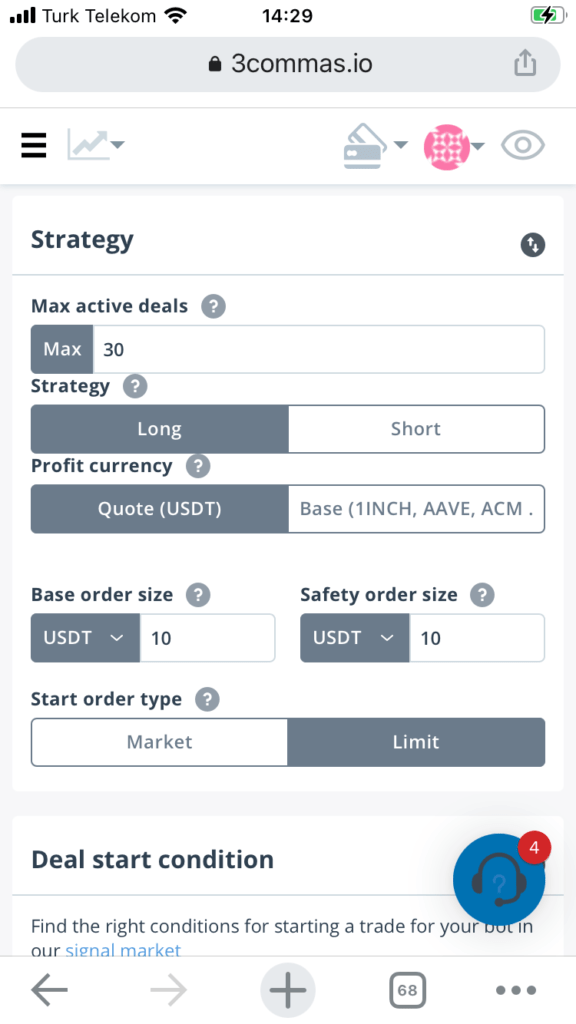
Task: Open the browser tabs counter showing 68
Action: click(x=408, y=991)
